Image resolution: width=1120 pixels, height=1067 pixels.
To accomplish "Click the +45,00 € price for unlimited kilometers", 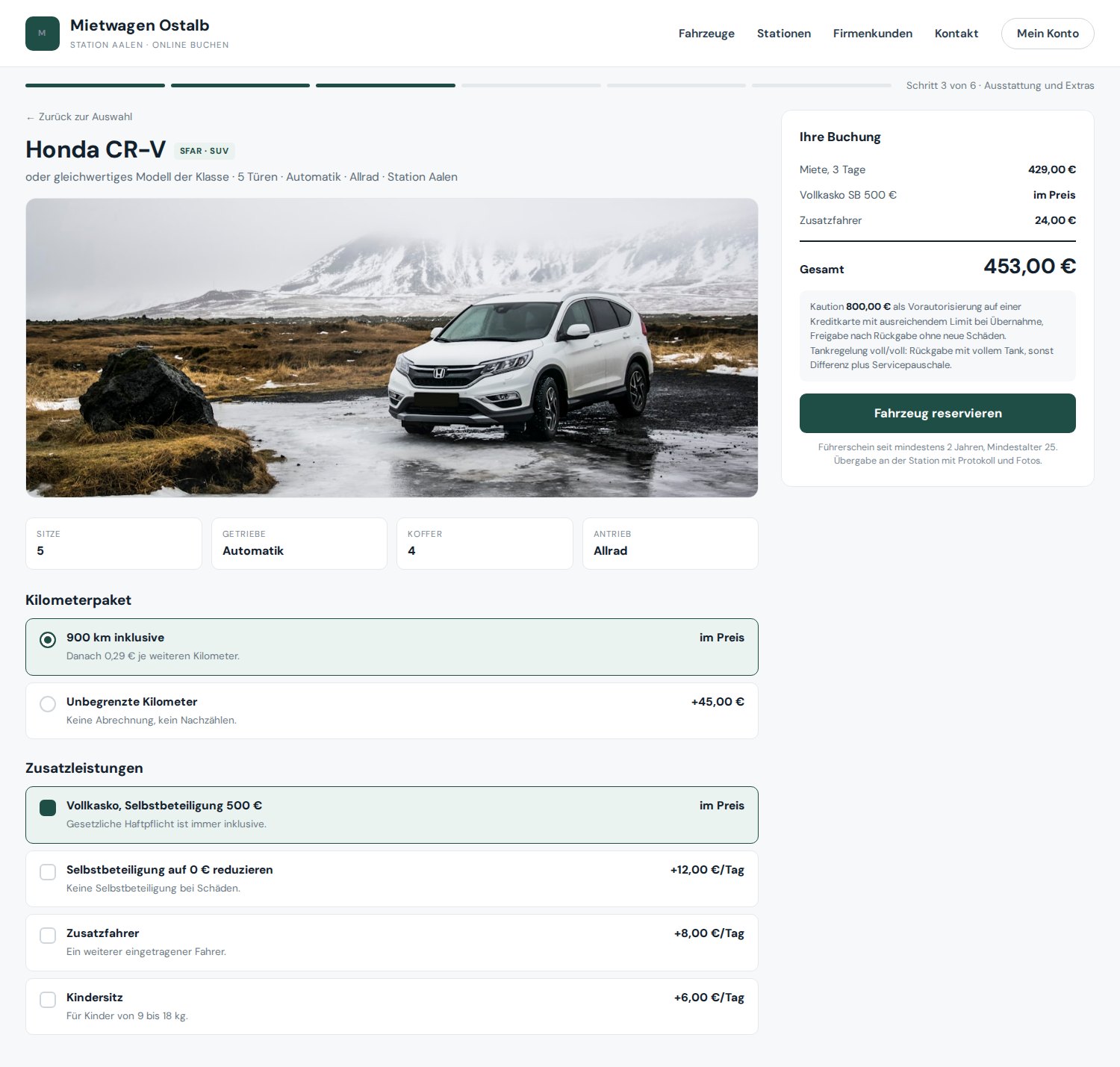I will tap(718, 702).
